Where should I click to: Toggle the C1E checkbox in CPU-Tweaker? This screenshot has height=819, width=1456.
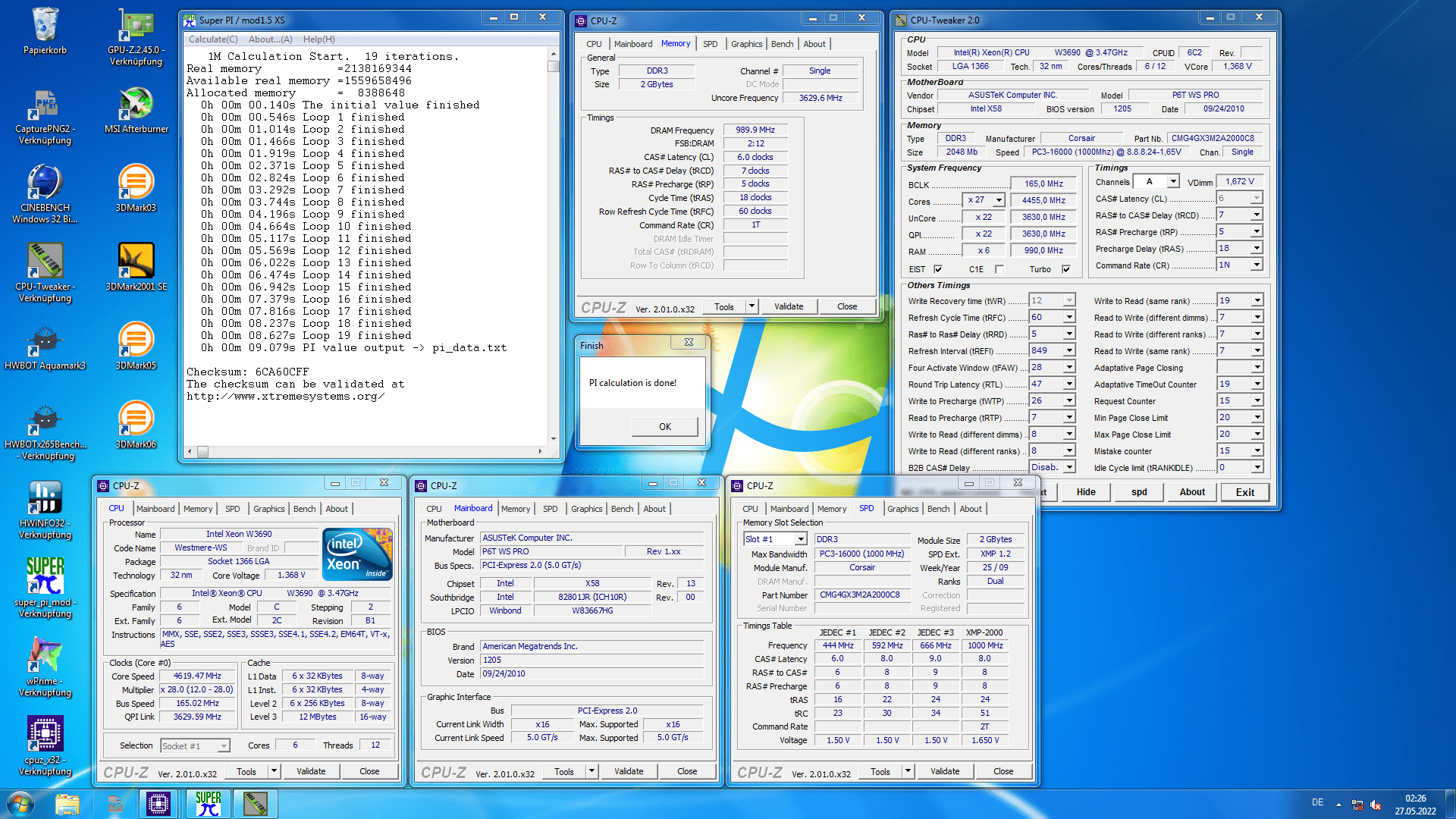tap(999, 269)
